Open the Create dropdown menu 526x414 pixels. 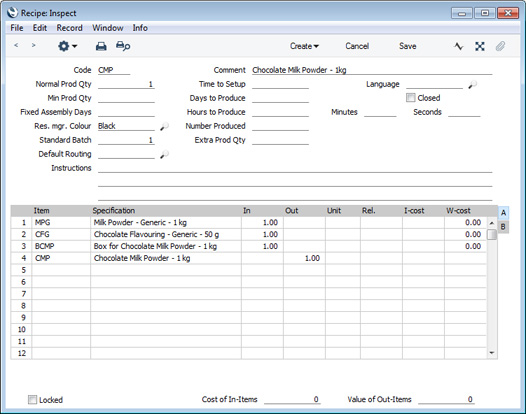tap(304, 46)
